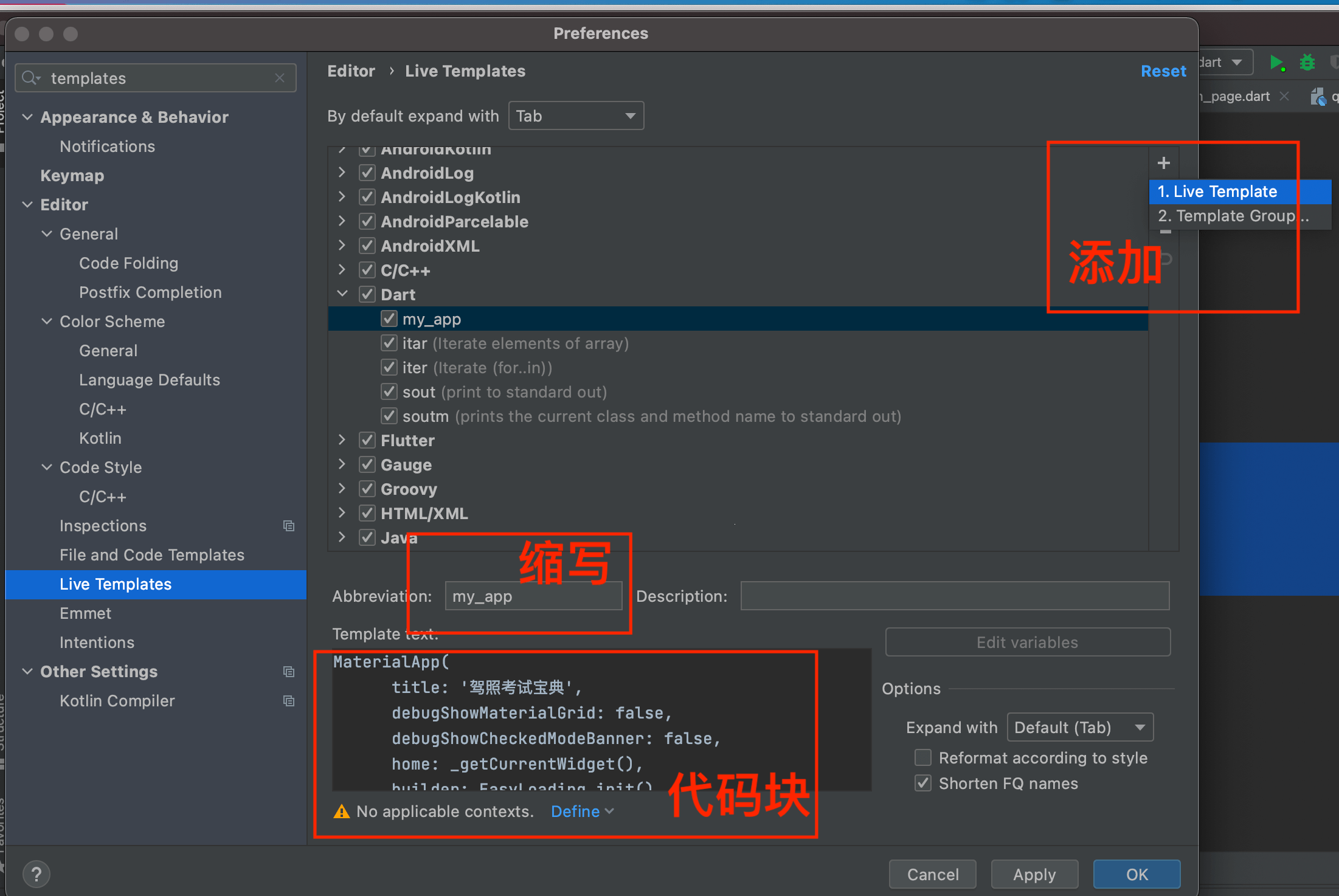Disable Shorten FQ names option
The height and width of the screenshot is (896, 1339).
tap(923, 783)
